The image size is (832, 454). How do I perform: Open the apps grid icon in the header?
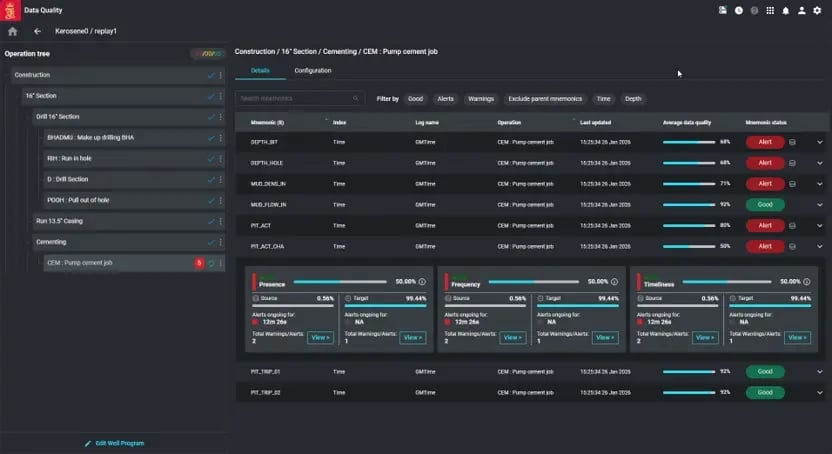click(x=770, y=10)
